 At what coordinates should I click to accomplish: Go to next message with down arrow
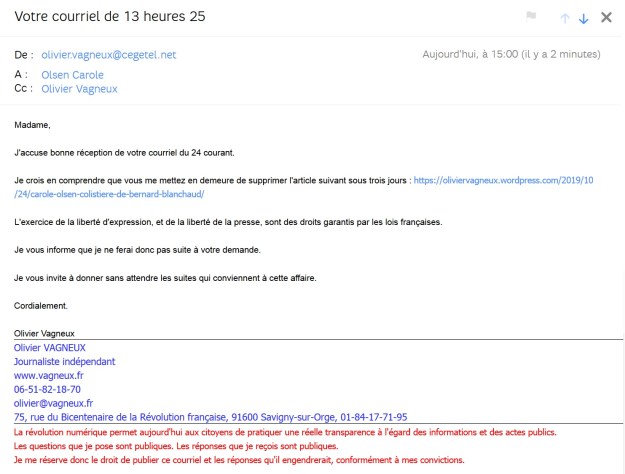[584, 18]
